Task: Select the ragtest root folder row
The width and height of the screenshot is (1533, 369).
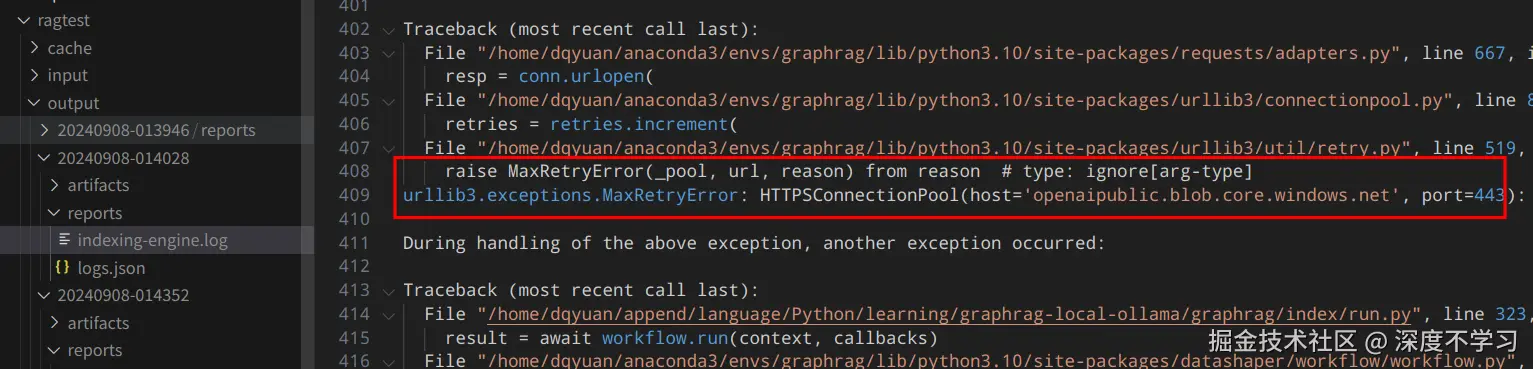Action: click(157, 20)
